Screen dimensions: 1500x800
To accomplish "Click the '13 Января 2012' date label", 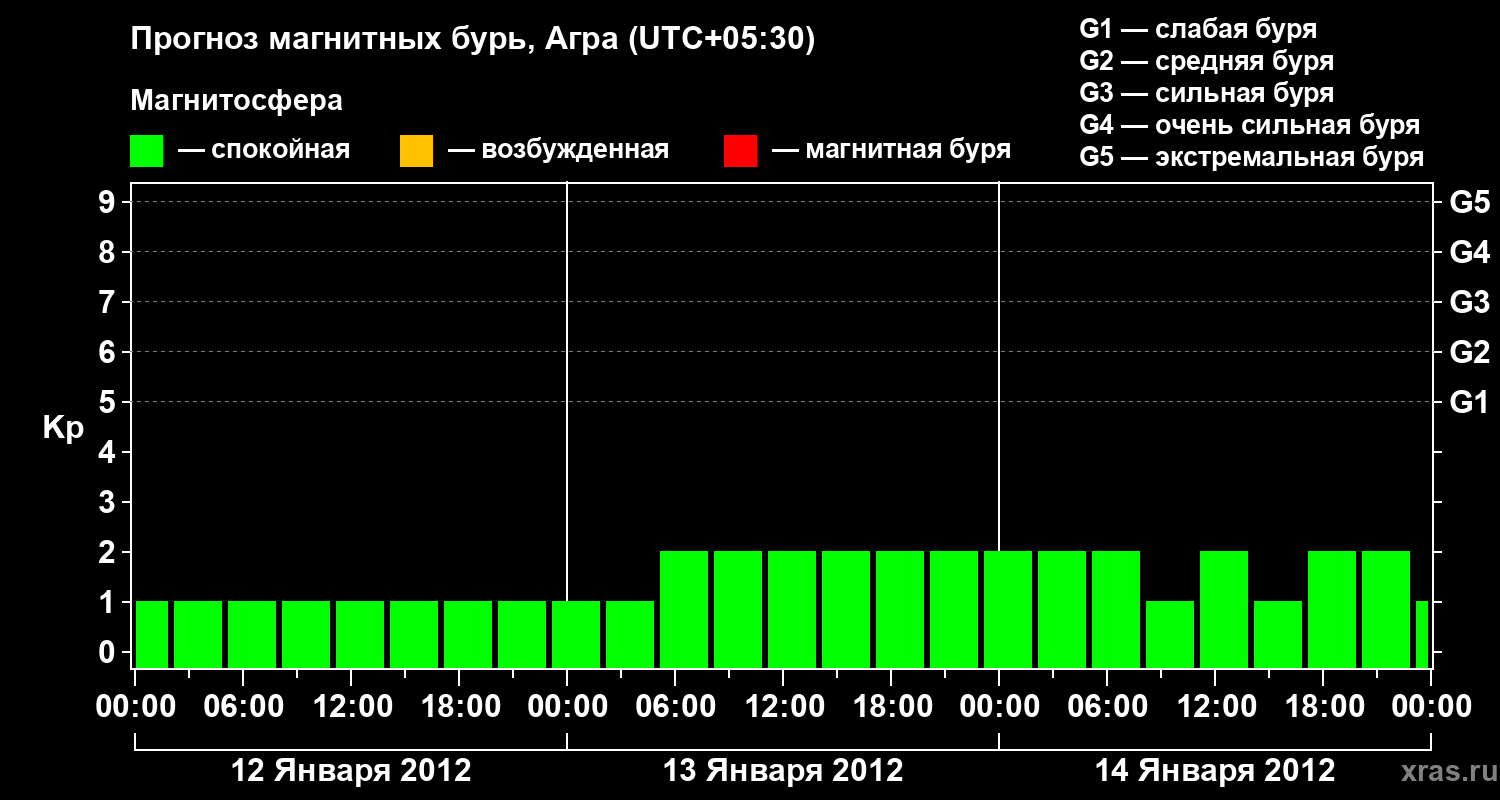I will (x=783, y=771).
